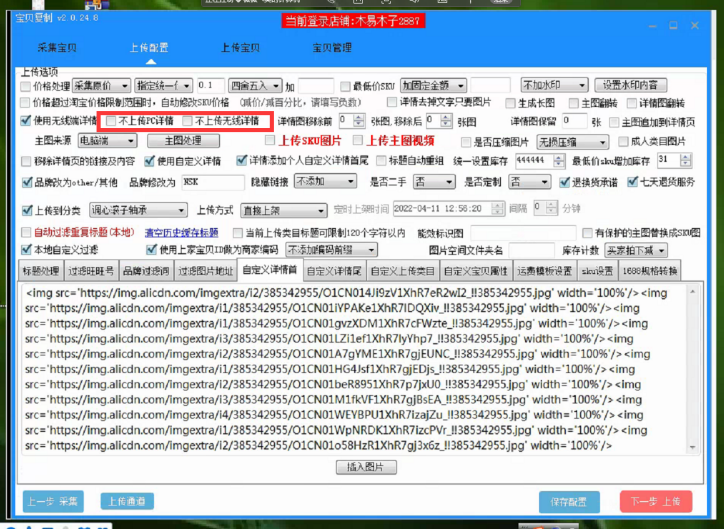Image resolution: width=724 pixels, height=529 pixels.
Task: Click the 保存配置 button
Action: [x=569, y=502]
